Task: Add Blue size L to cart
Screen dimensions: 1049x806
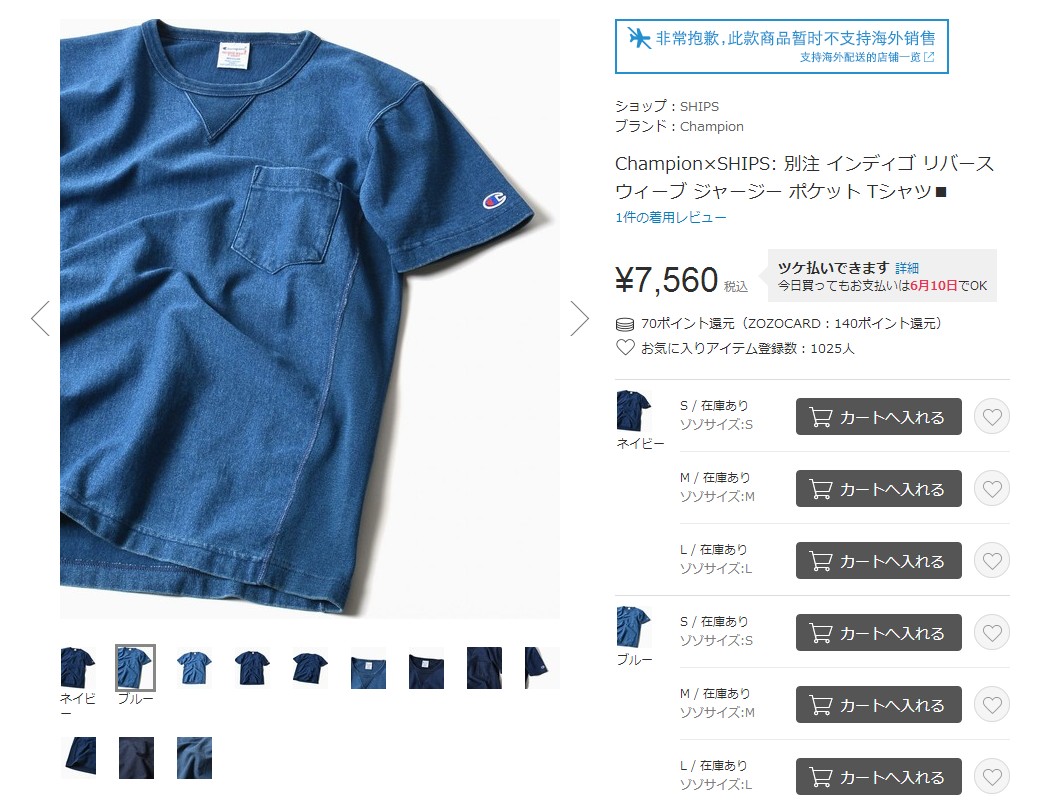Action: pos(878,777)
